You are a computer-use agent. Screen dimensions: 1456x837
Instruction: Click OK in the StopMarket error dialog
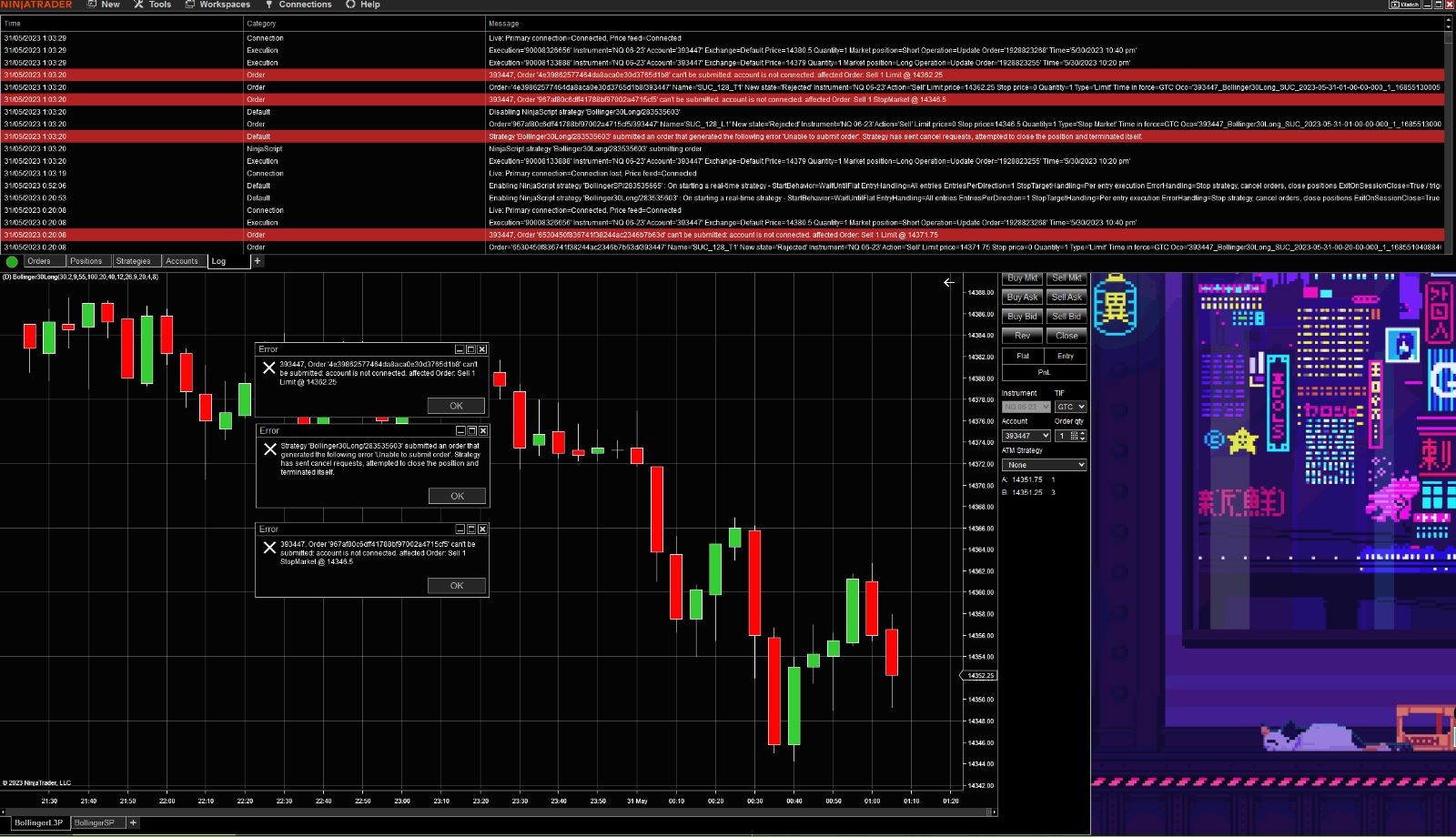tap(457, 586)
